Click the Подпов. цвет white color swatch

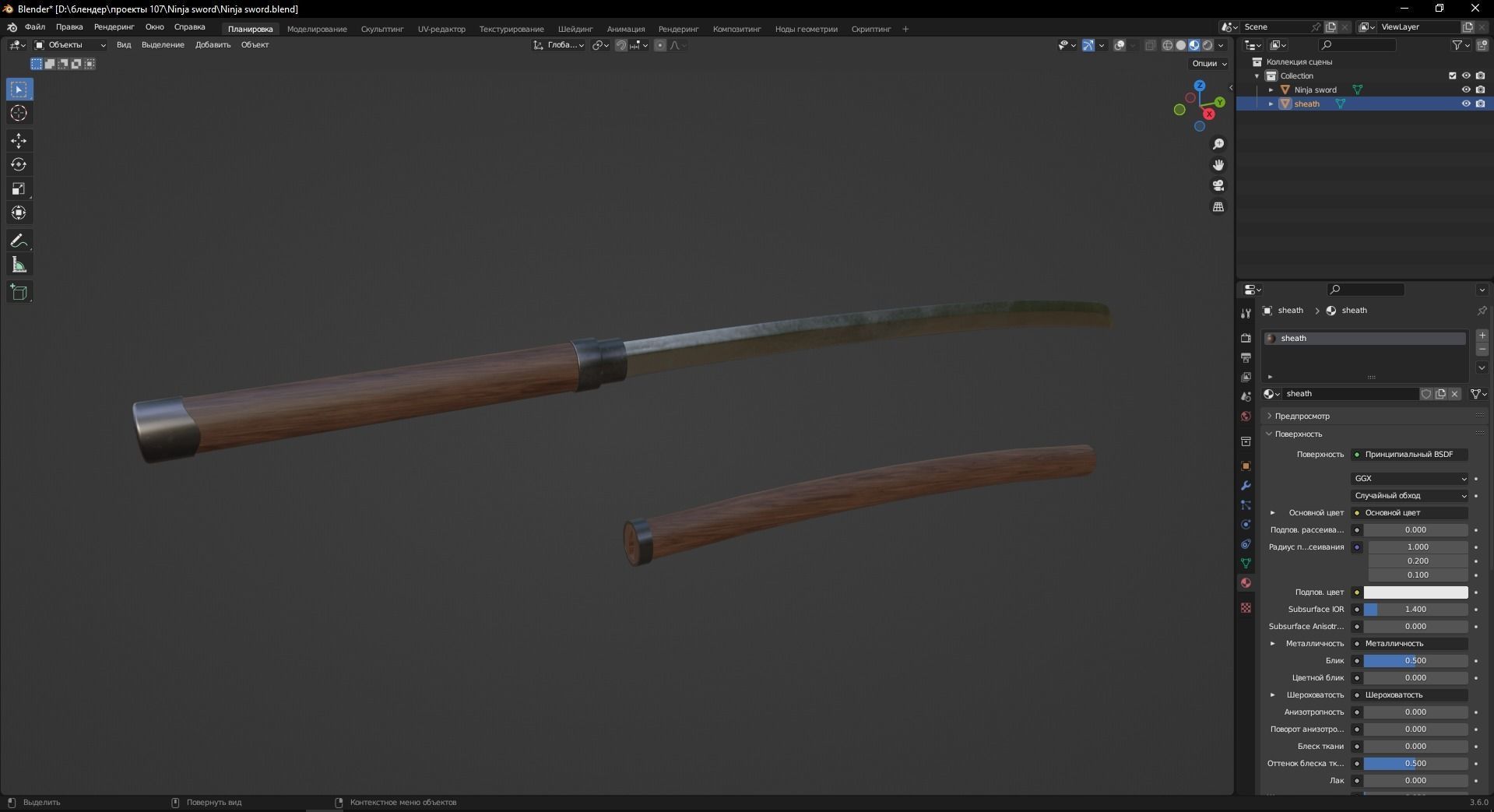[1415, 592]
